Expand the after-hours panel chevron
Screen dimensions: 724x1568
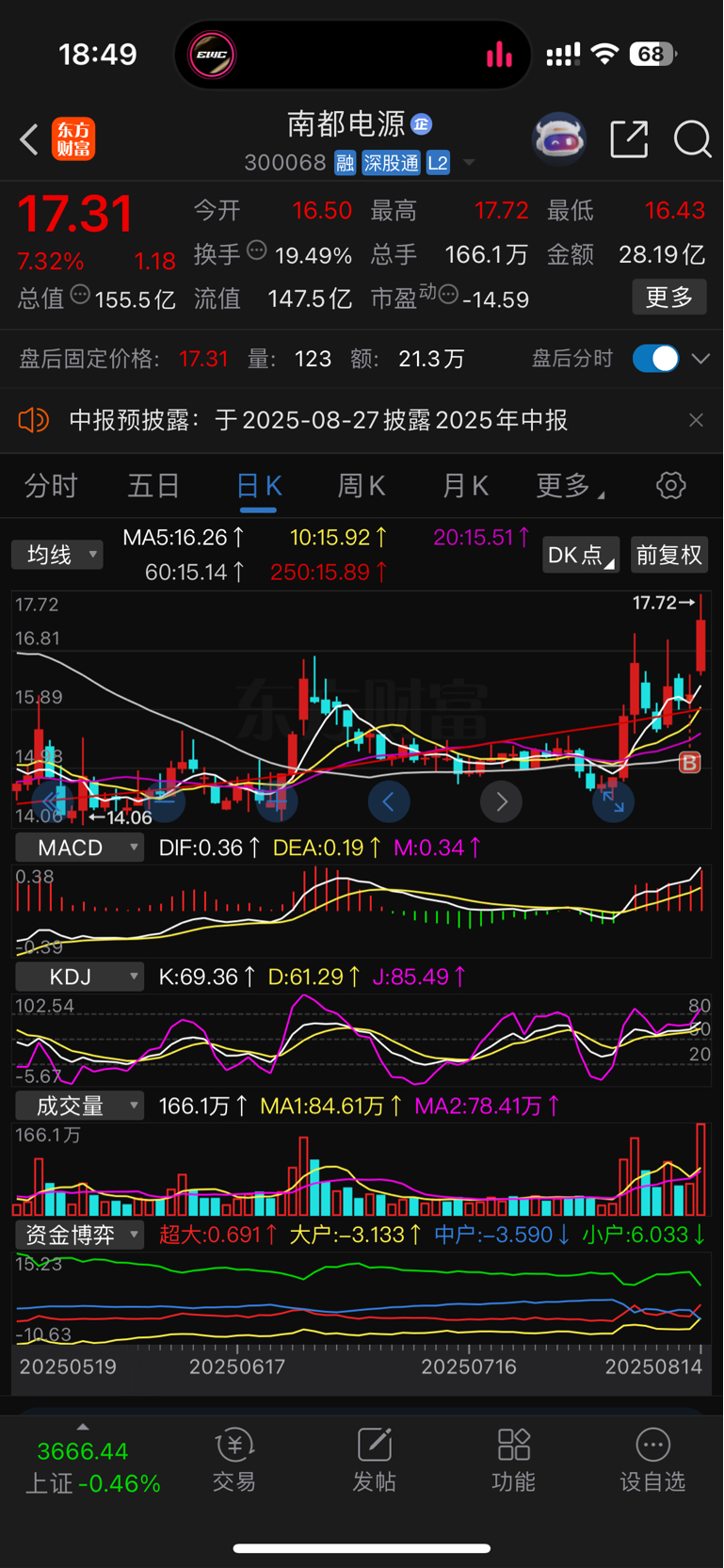tap(700, 359)
